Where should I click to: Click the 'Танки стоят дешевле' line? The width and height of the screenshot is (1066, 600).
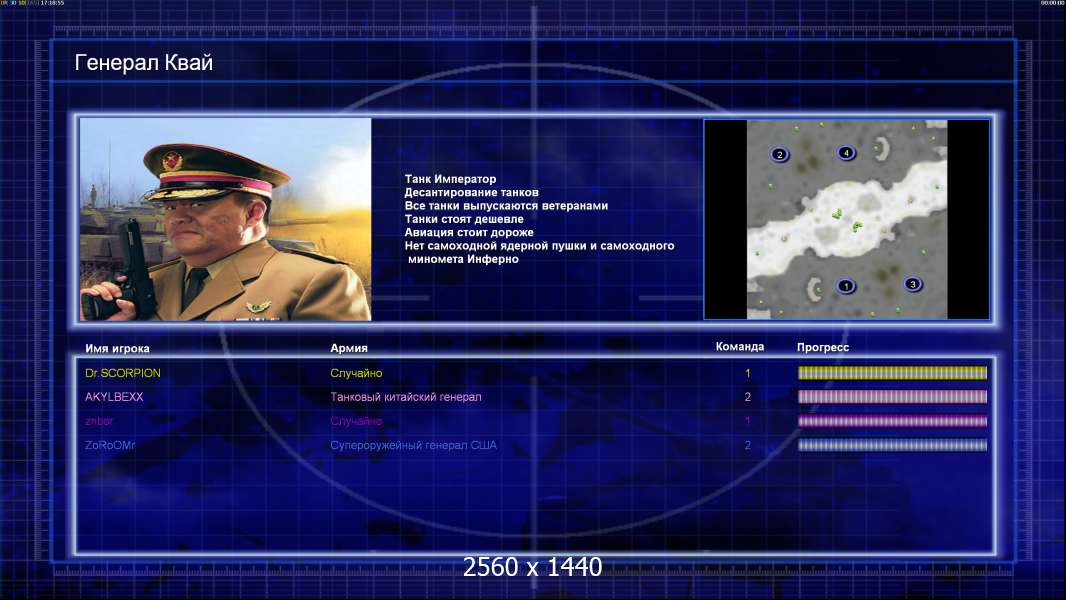coord(464,219)
